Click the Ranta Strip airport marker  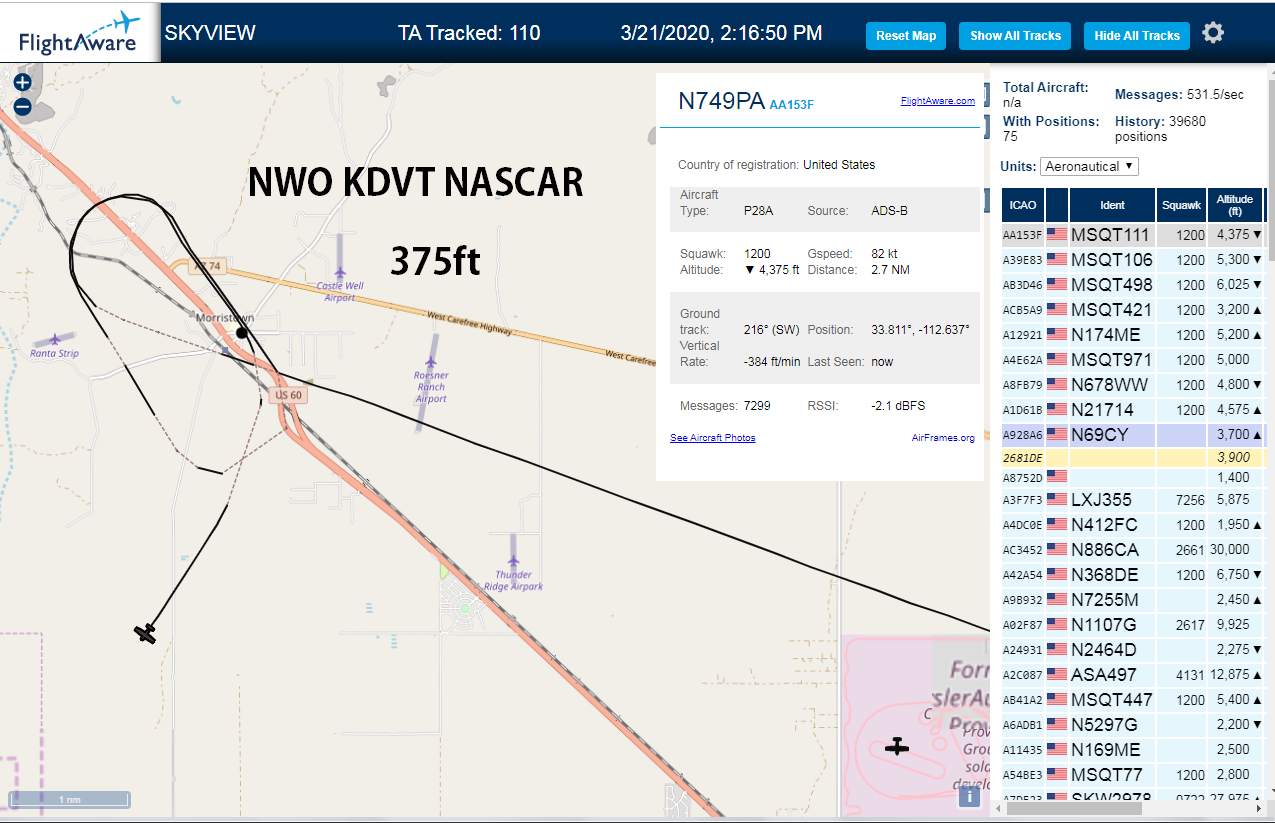[54, 341]
